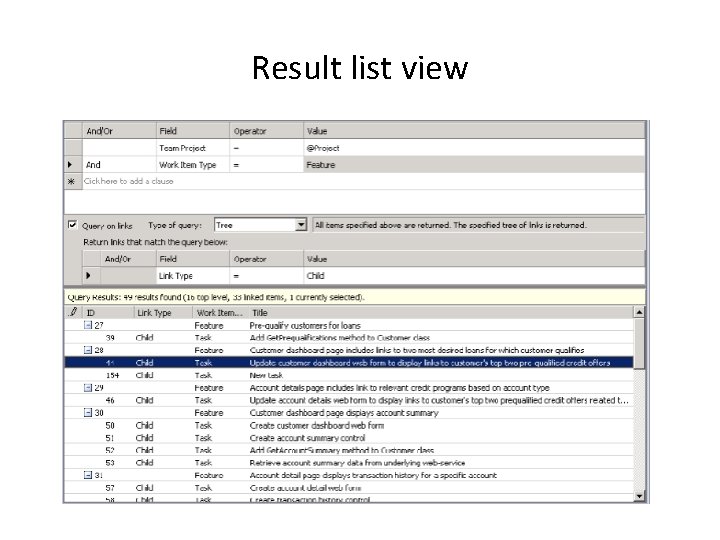Click the Operator header in top query grid

pyautogui.click(x=266, y=131)
